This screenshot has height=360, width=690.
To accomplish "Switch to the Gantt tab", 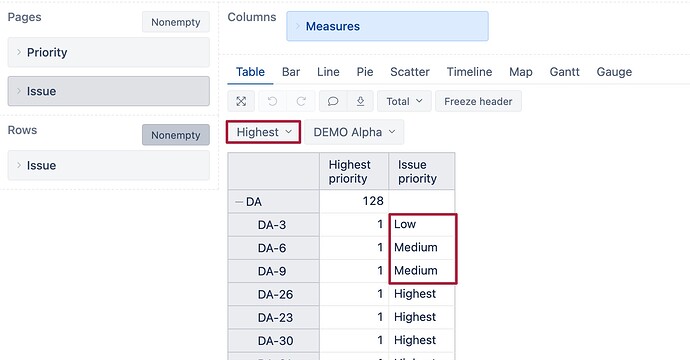I will 564,72.
